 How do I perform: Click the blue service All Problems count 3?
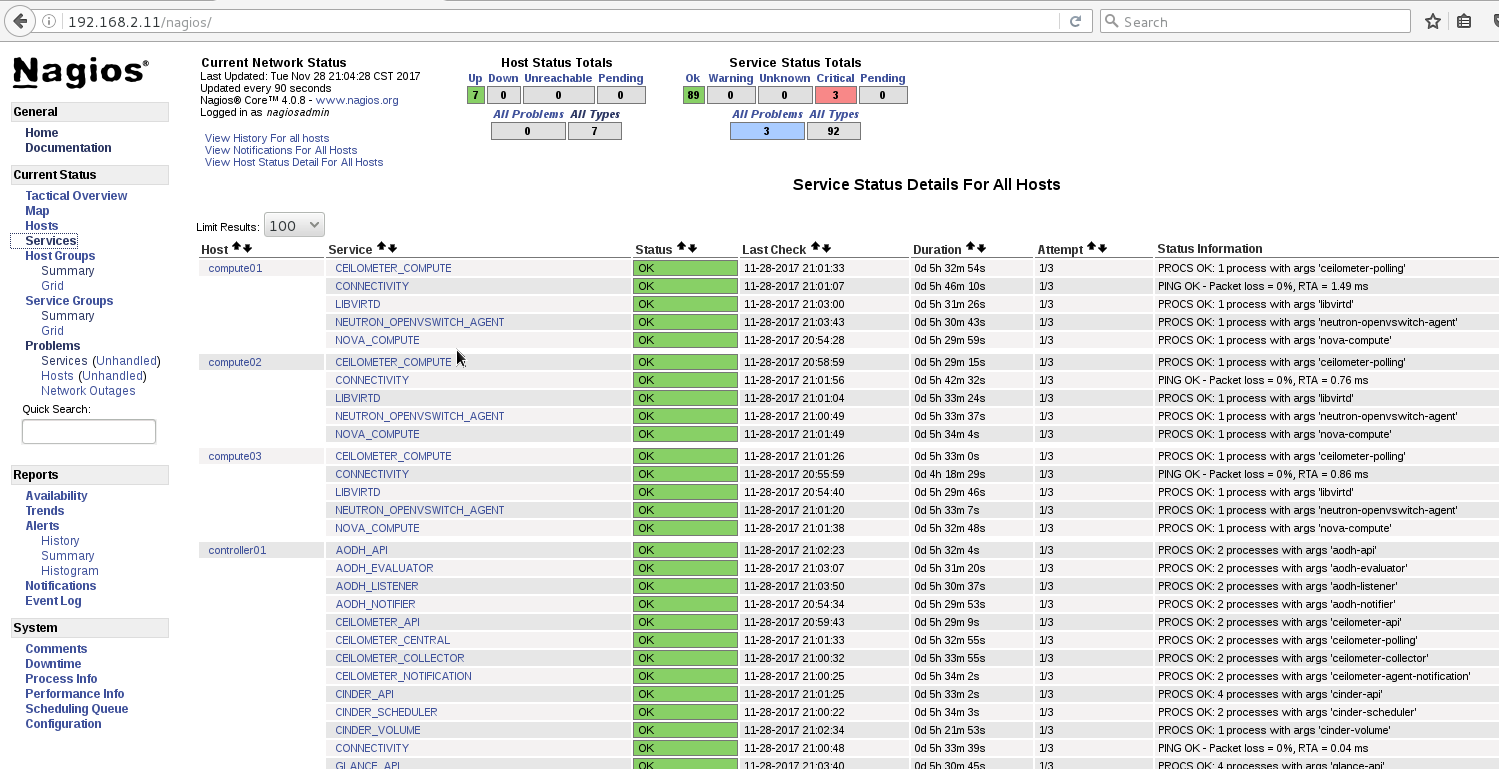pos(767,130)
